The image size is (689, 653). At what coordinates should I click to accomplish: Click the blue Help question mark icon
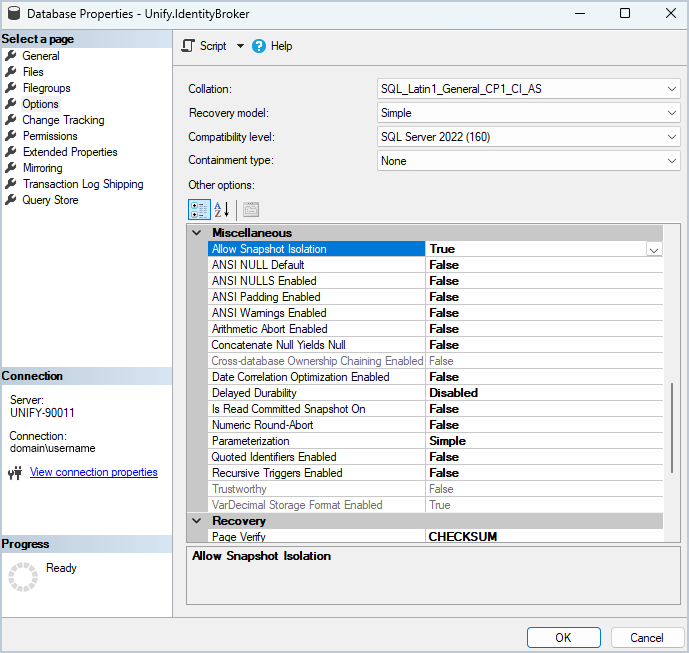tap(259, 46)
